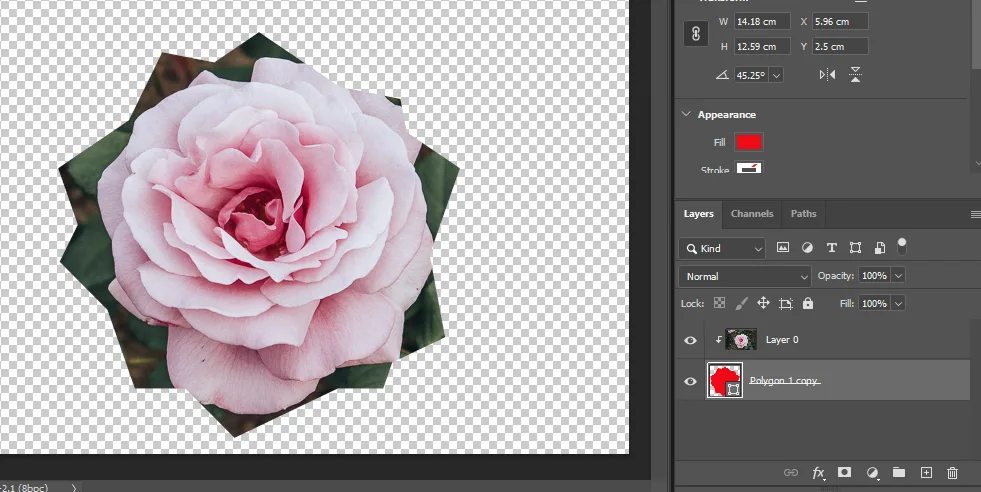Open the Fill slider dropdown arrow

click(898, 304)
